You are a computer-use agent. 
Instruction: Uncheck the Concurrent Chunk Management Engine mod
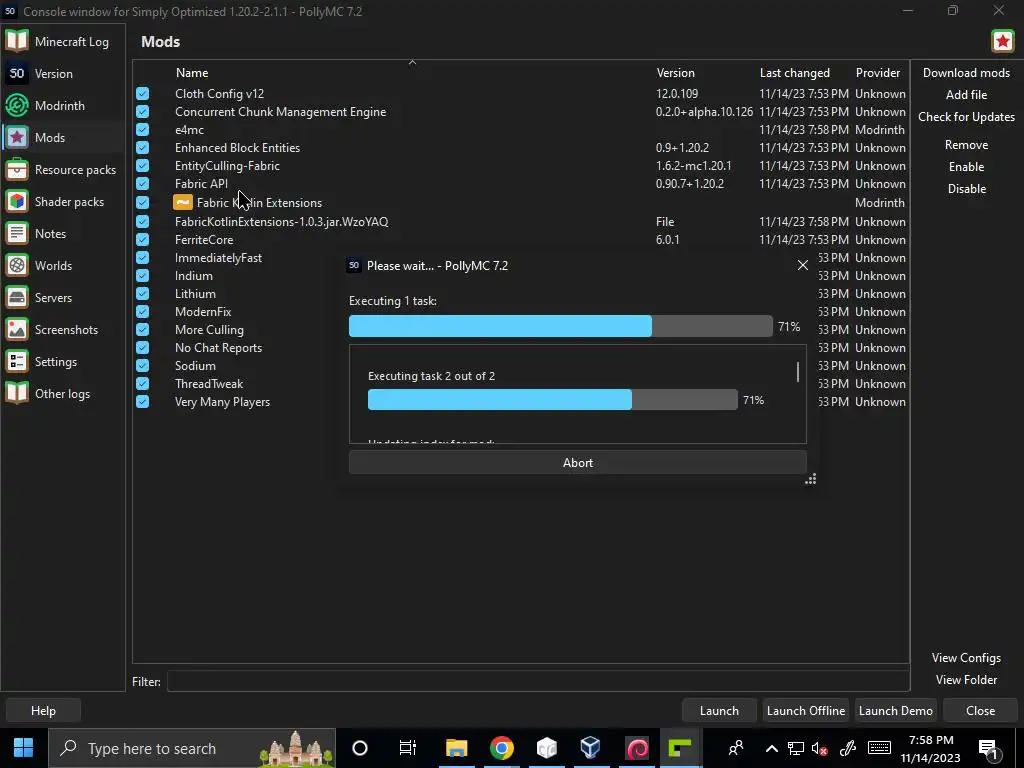142,112
